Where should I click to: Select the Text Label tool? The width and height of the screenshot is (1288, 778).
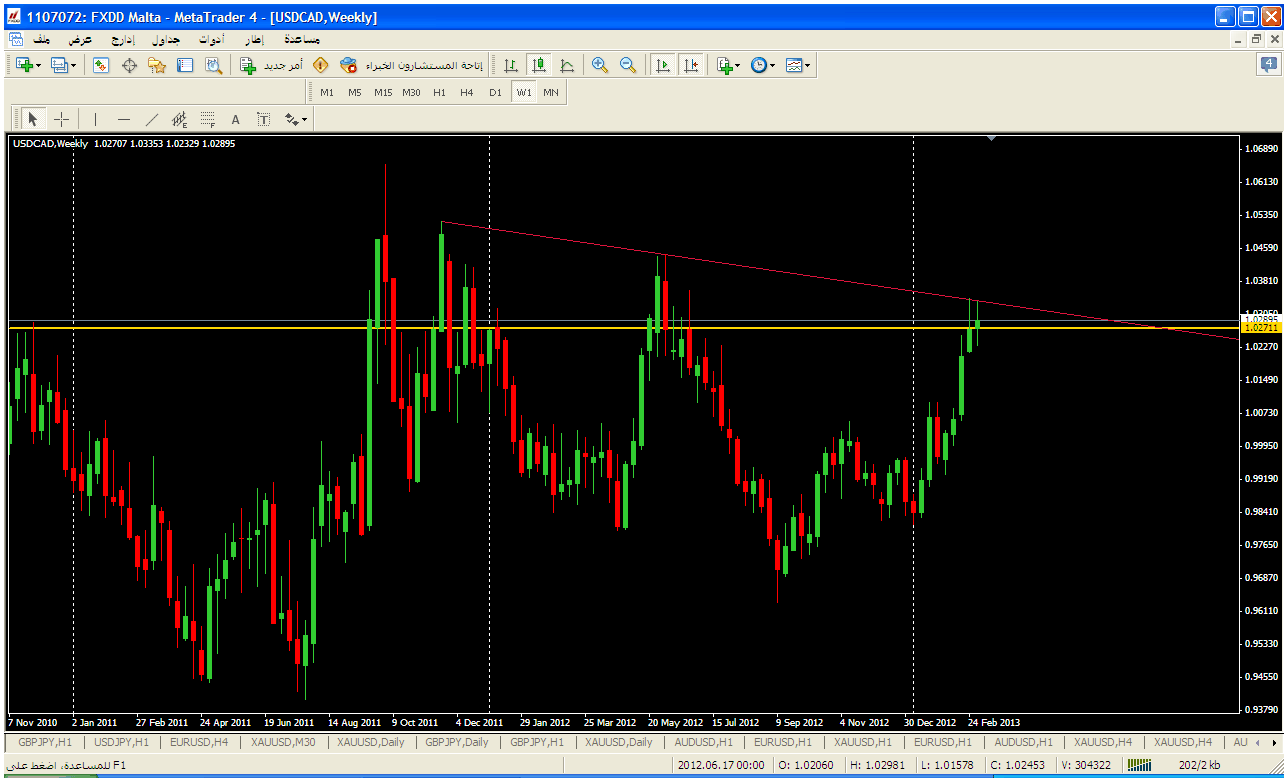pyautogui.click(x=264, y=119)
